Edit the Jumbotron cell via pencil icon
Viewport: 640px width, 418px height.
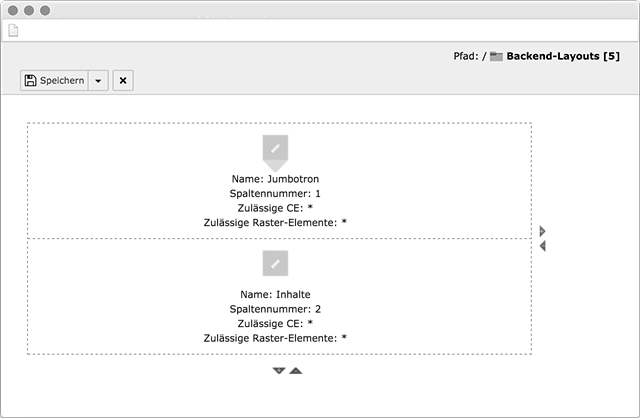tap(275, 147)
